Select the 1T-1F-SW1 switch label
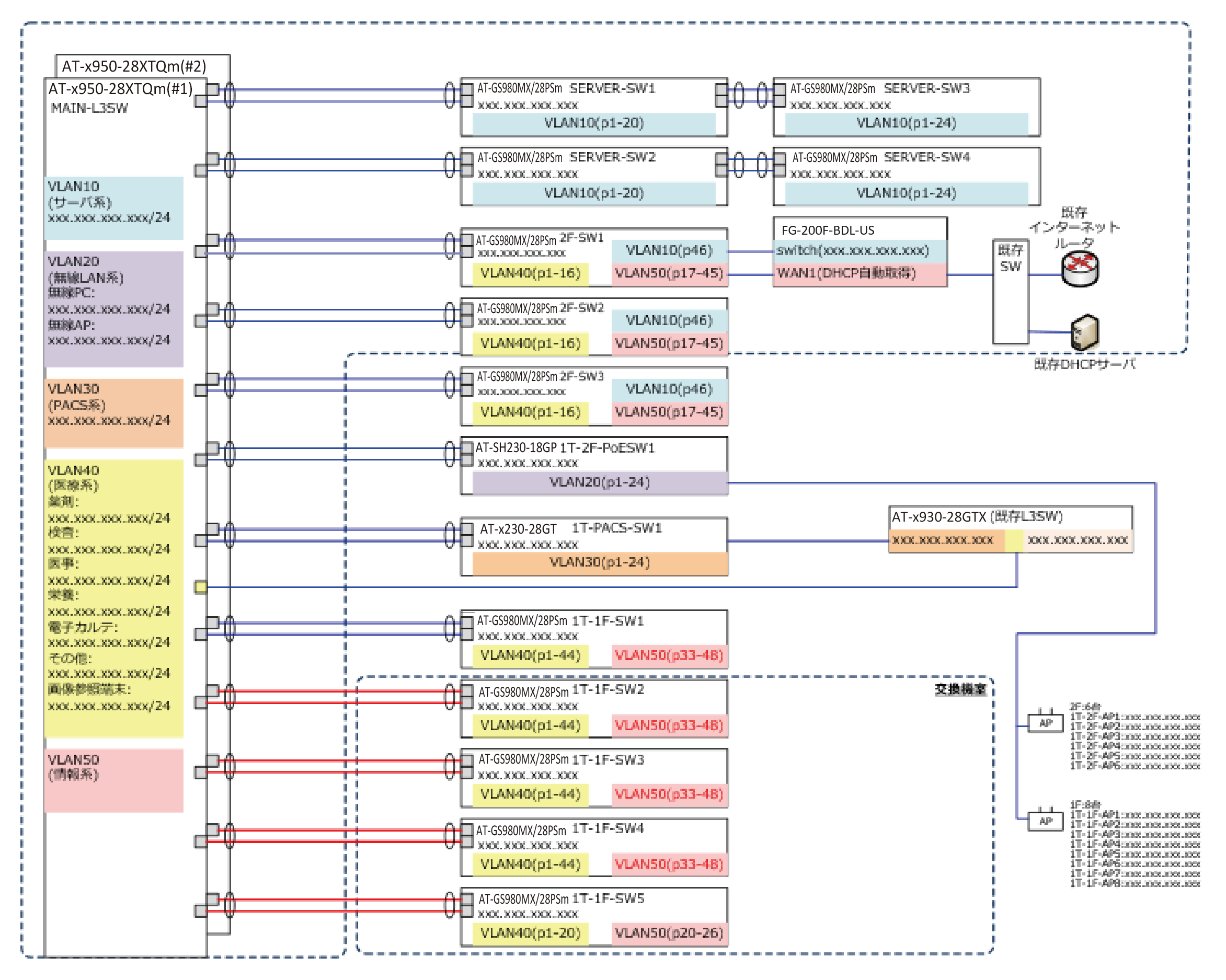The height and width of the screenshot is (980, 1226). tap(608, 621)
